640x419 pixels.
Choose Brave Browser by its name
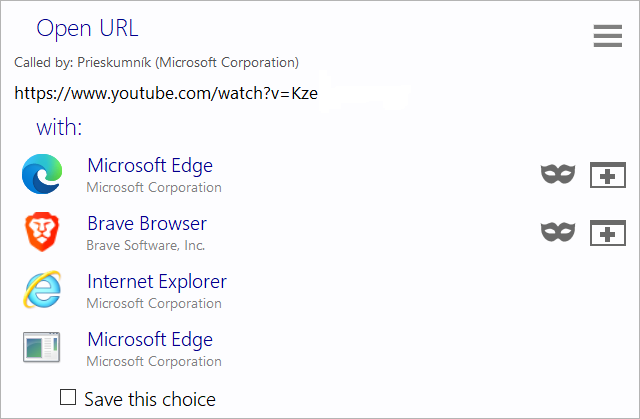pos(147,223)
